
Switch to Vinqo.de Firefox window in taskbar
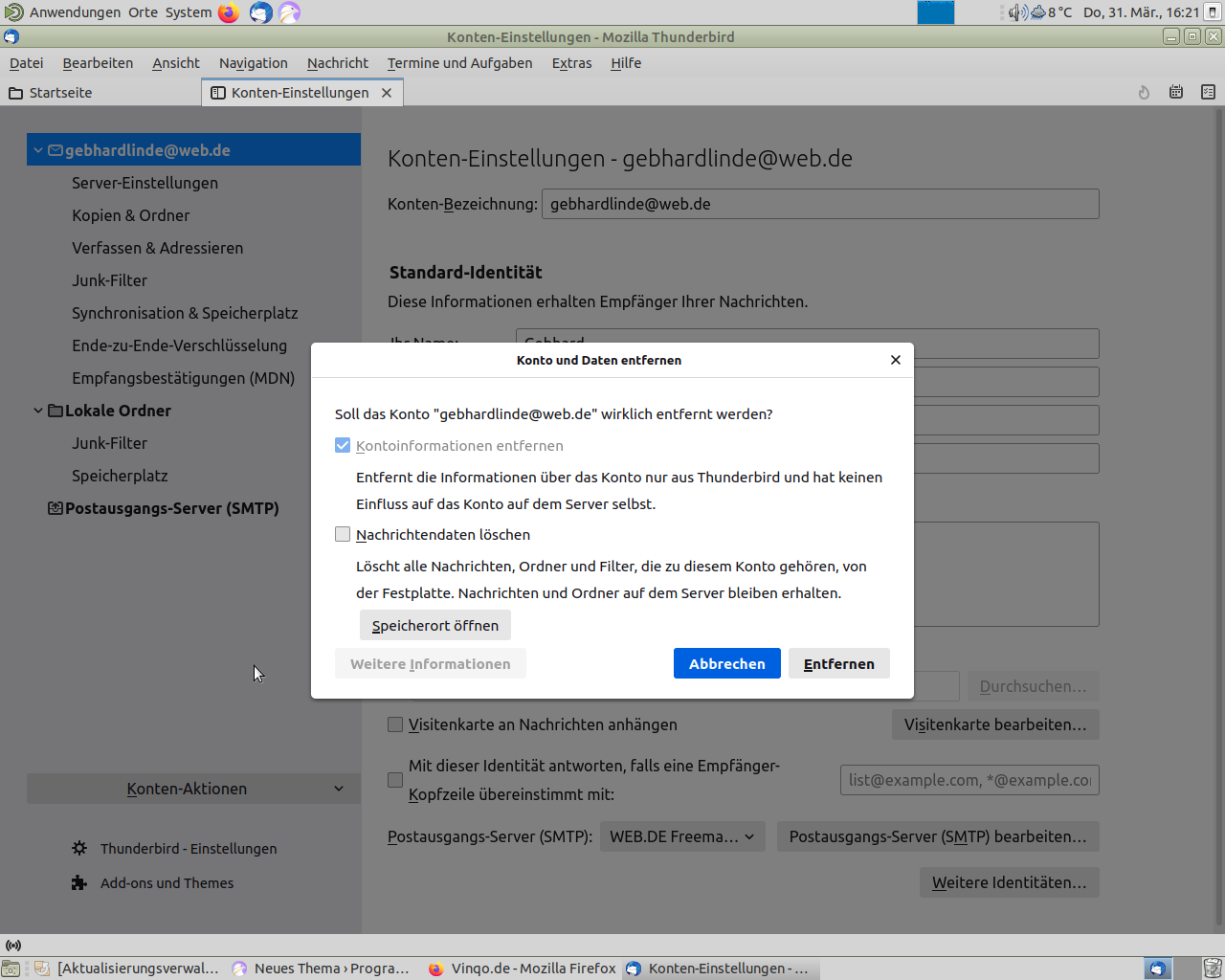pos(523,969)
